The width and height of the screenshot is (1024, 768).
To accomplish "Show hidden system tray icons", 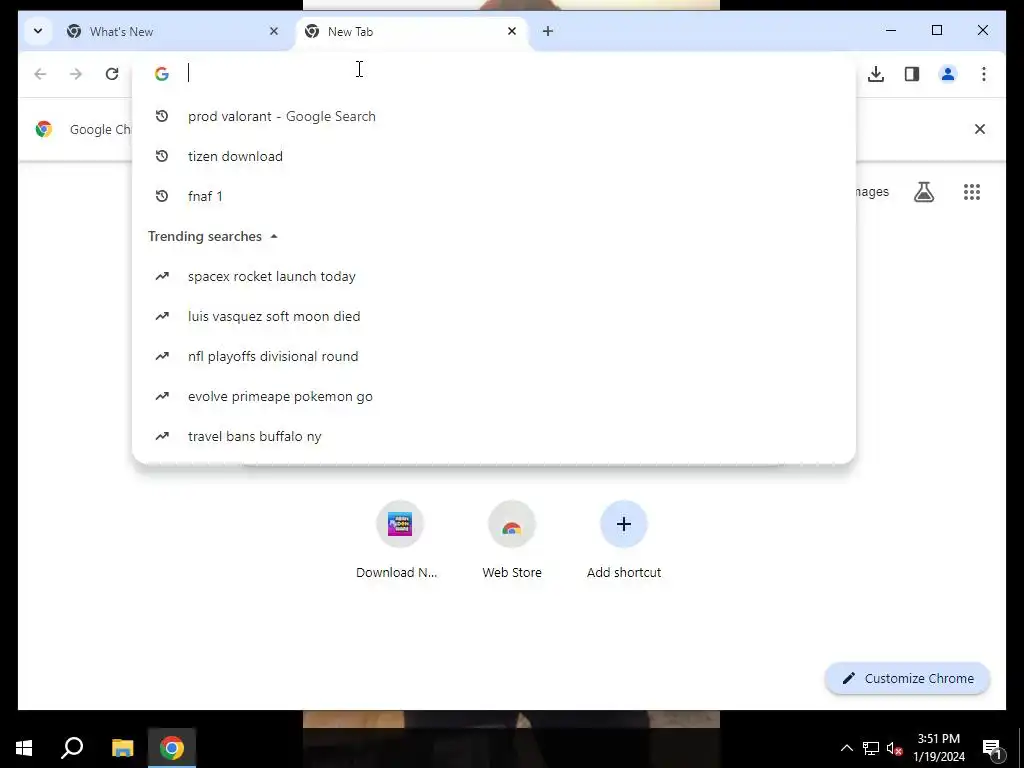I will pos(846,748).
